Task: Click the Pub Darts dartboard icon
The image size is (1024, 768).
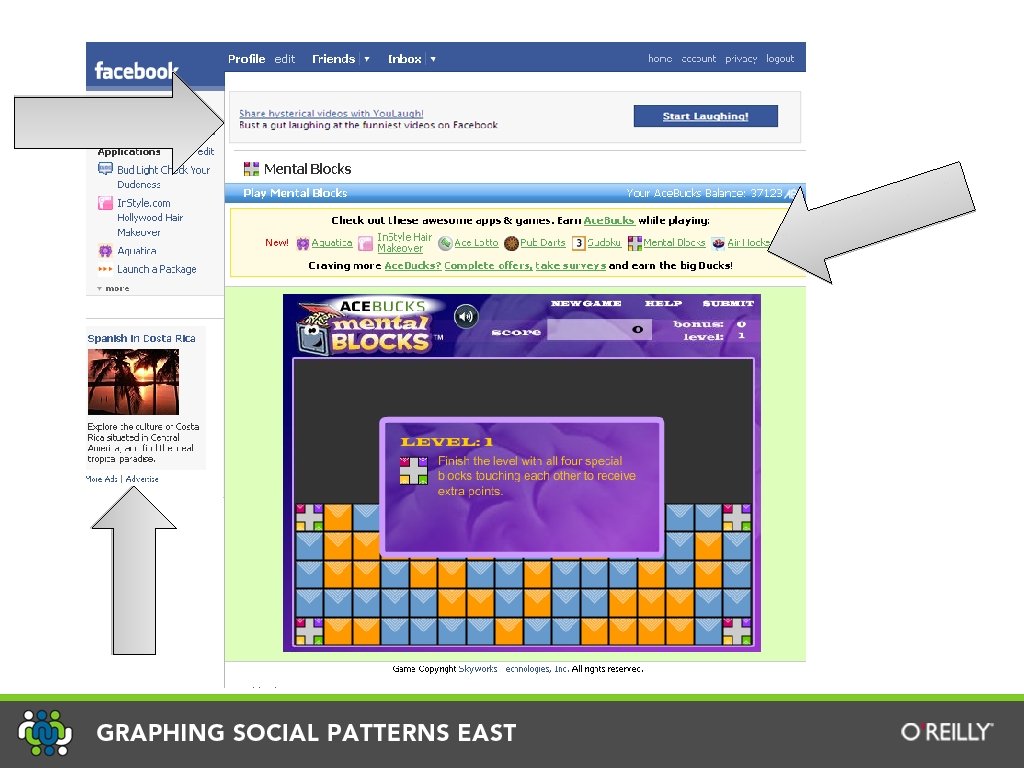Action: (511, 243)
